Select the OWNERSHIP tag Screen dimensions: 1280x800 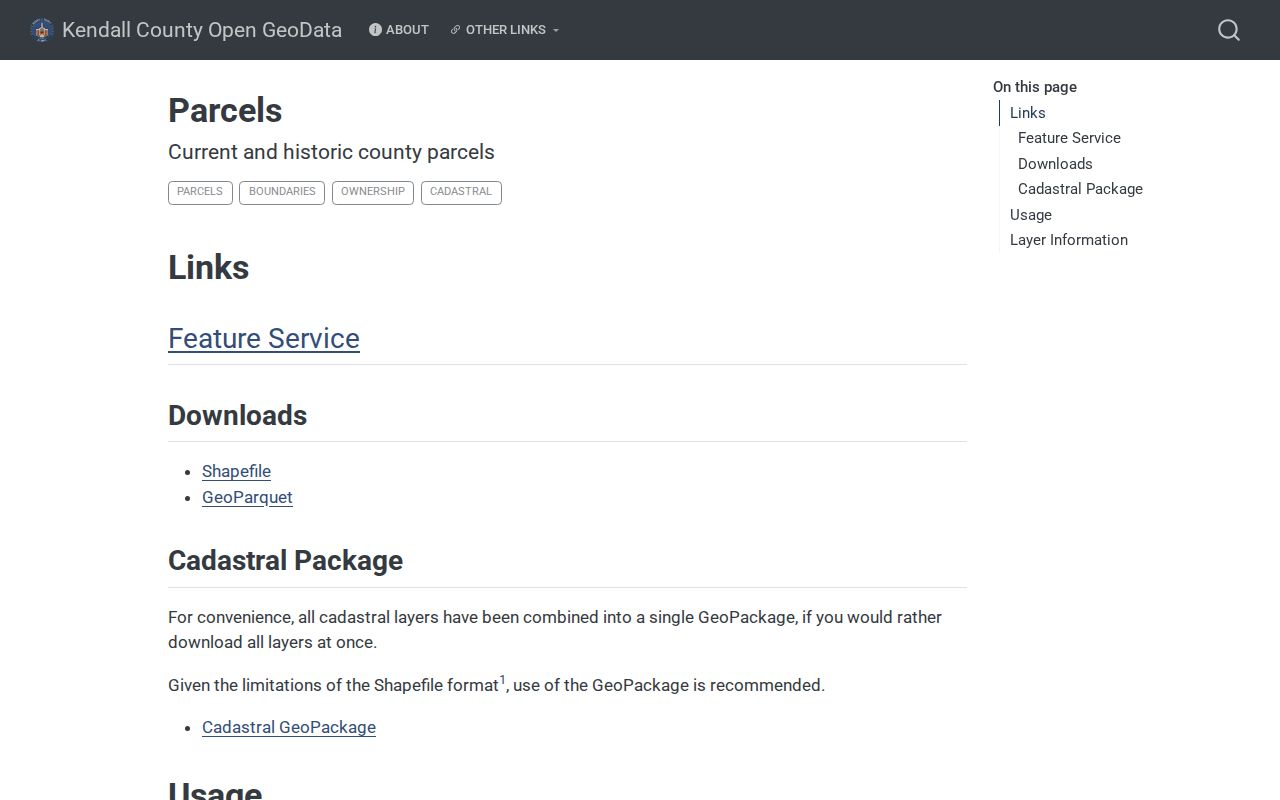click(x=373, y=192)
